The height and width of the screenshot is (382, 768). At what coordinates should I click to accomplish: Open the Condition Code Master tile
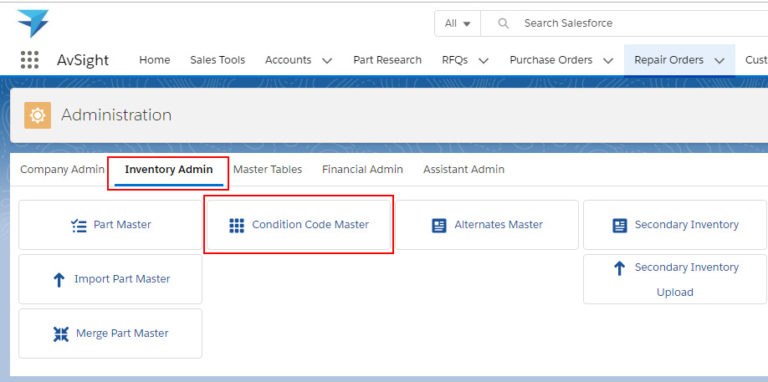tap(298, 225)
